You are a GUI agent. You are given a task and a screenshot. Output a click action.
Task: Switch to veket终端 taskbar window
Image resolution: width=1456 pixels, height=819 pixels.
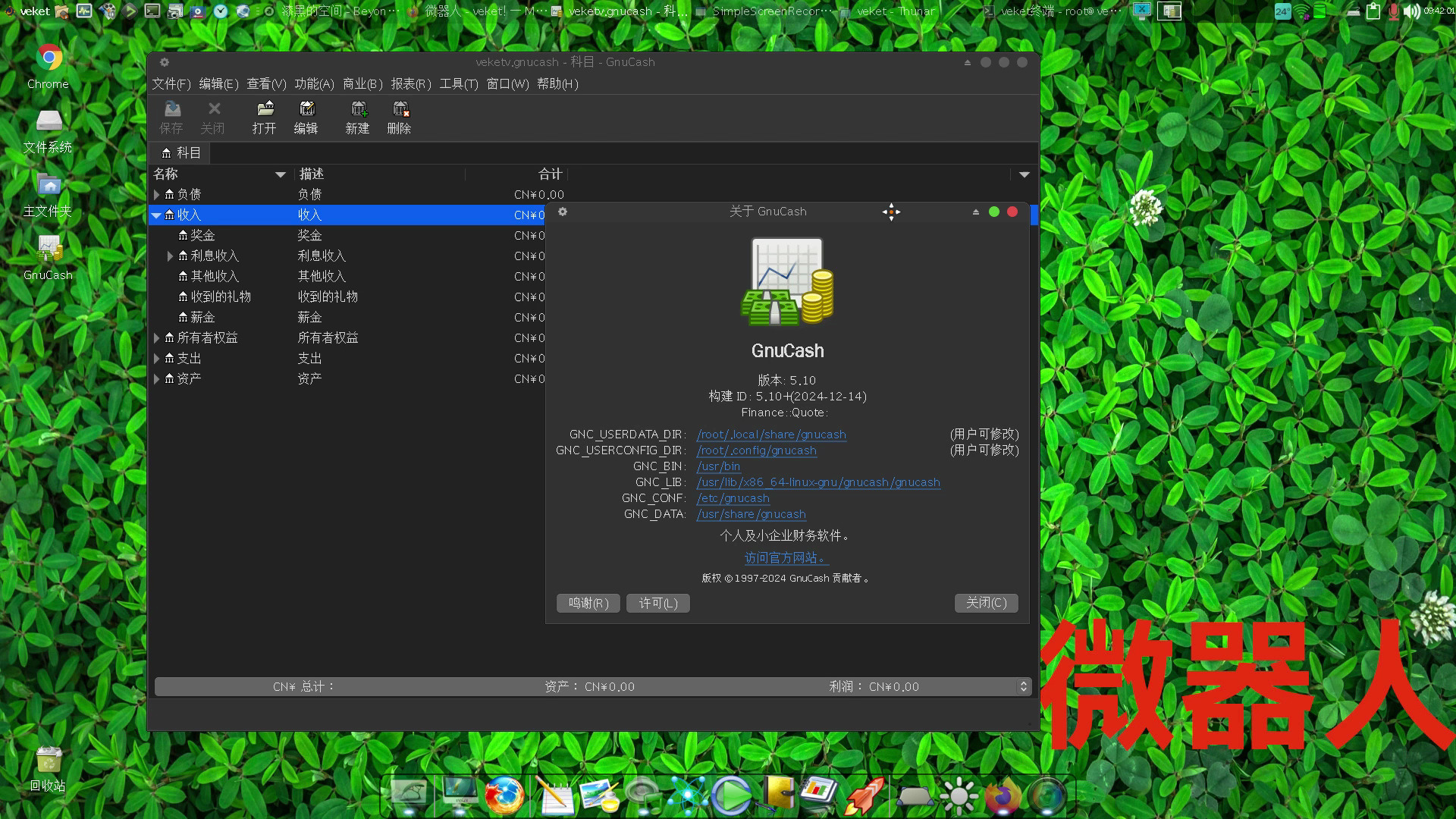1053,11
